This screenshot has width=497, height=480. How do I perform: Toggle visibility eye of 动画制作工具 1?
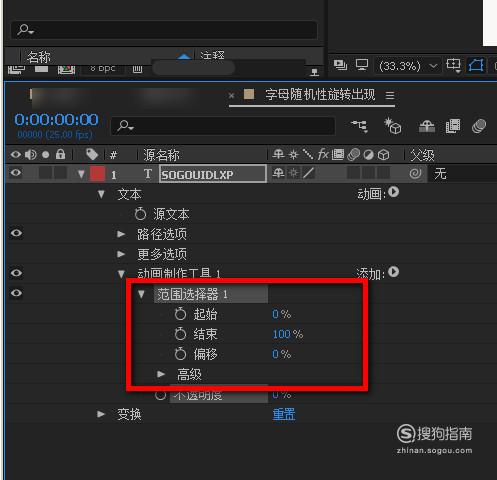pyautogui.click(x=16, y=273)
